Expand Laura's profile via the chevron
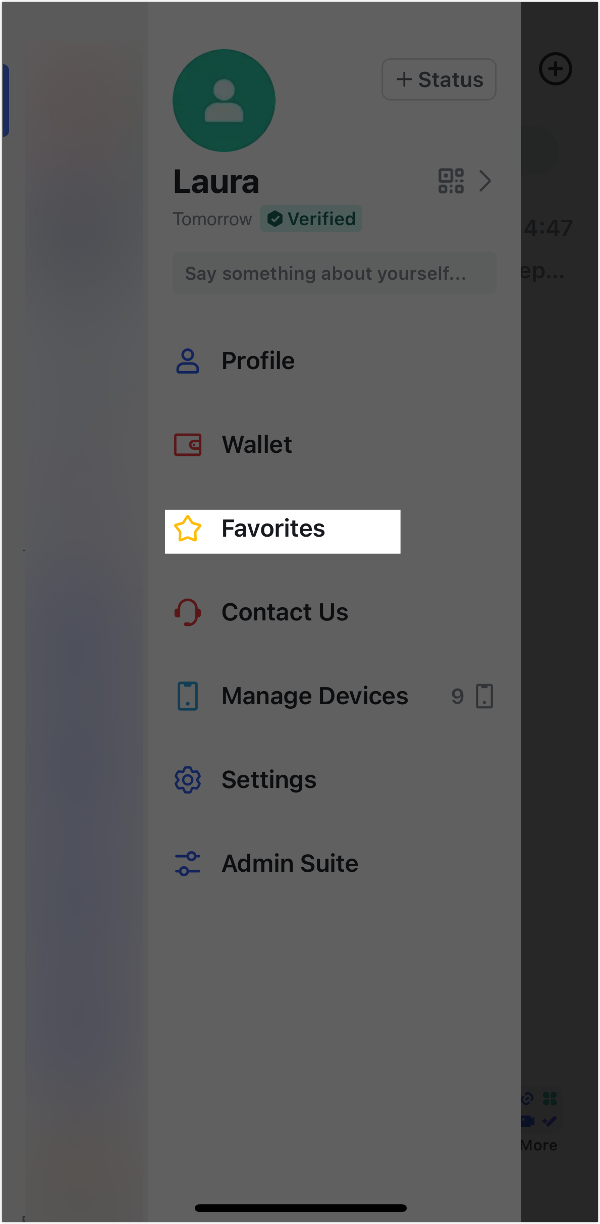Screen dimensions: 600x1224 486,181
